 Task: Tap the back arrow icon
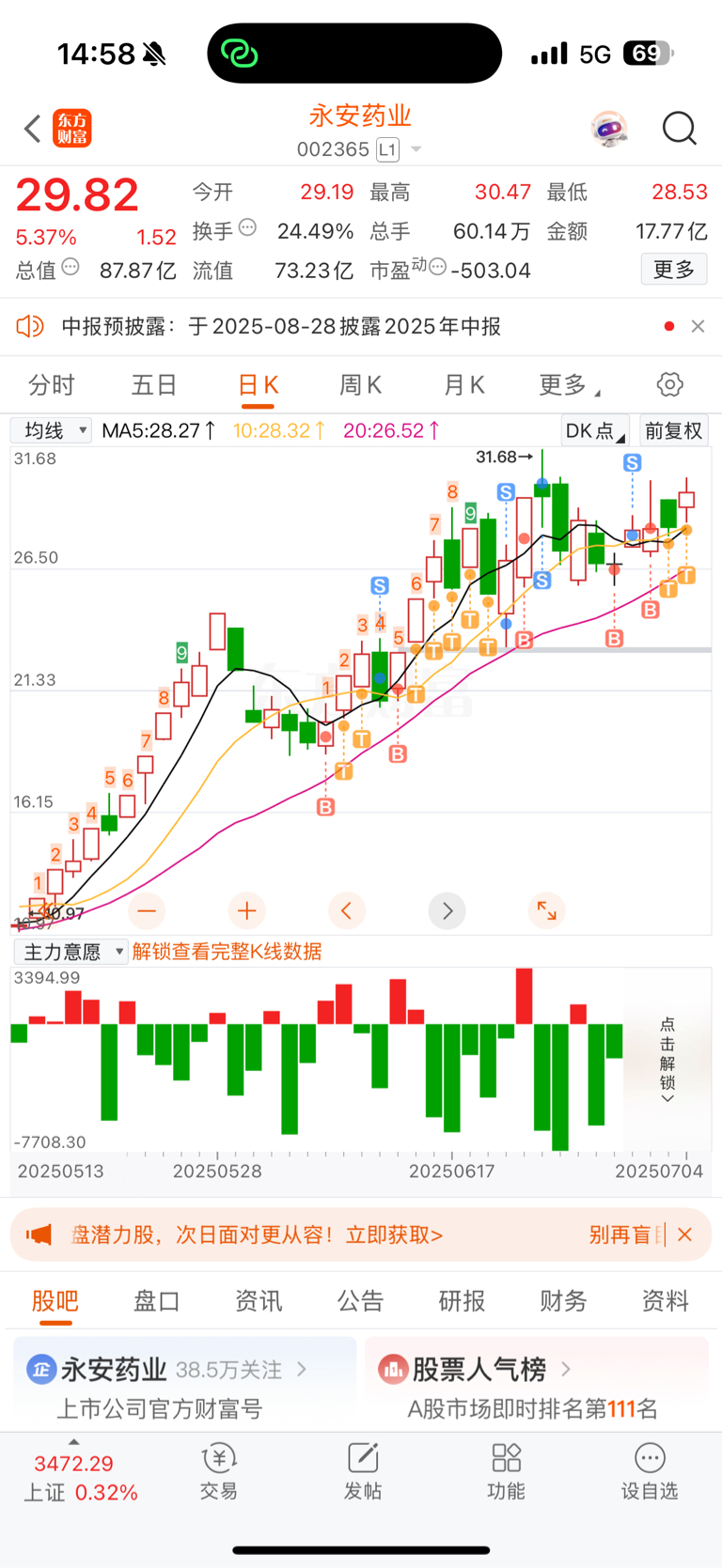coord(32,129)
